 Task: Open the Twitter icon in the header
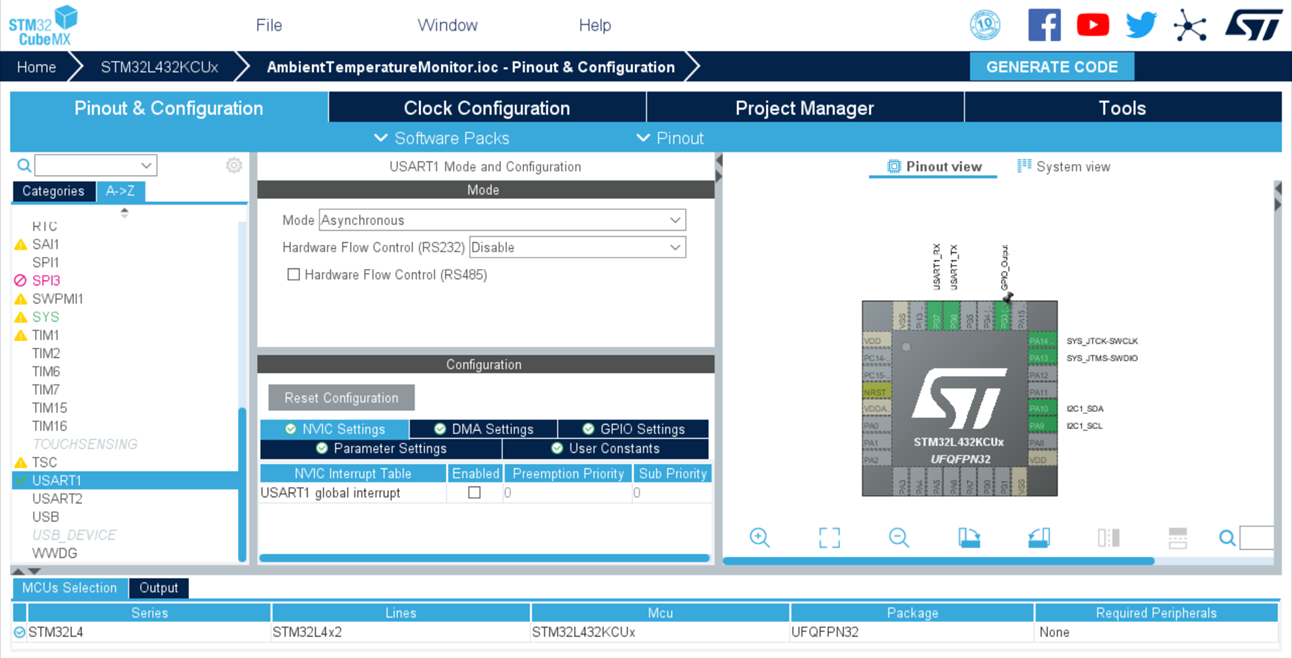(1141, 25)
